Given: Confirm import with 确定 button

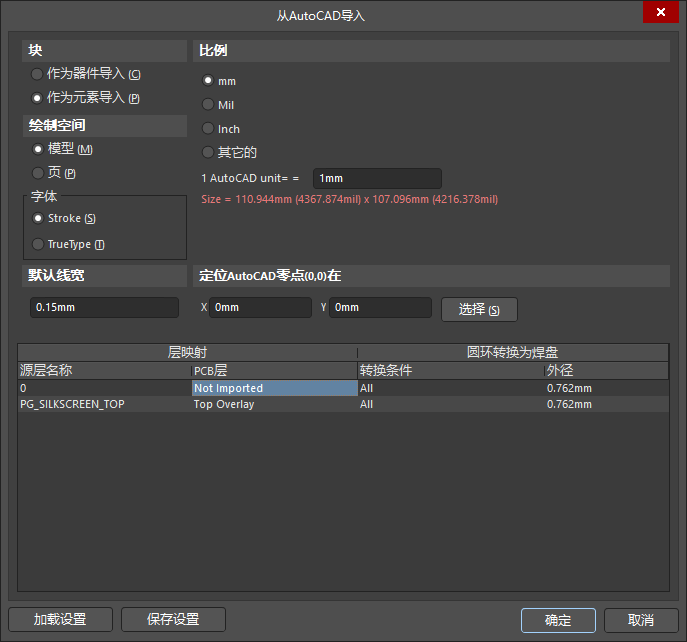Looking at the screenshot, I should pos(558,620).
